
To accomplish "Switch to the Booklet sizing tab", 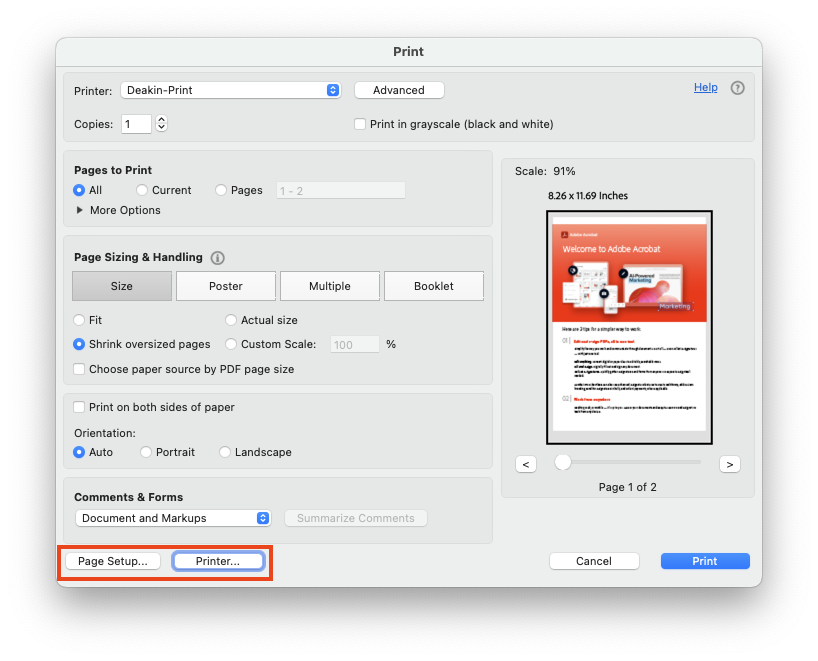I will click(x=434, y=286).
